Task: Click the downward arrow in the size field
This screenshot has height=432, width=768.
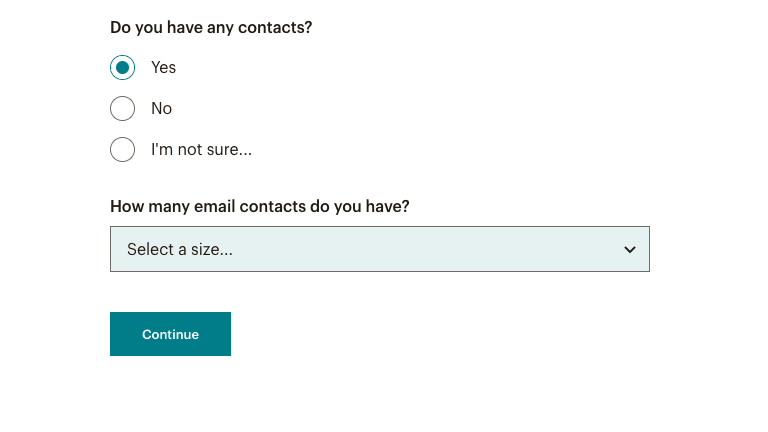Action: (630, 250)
